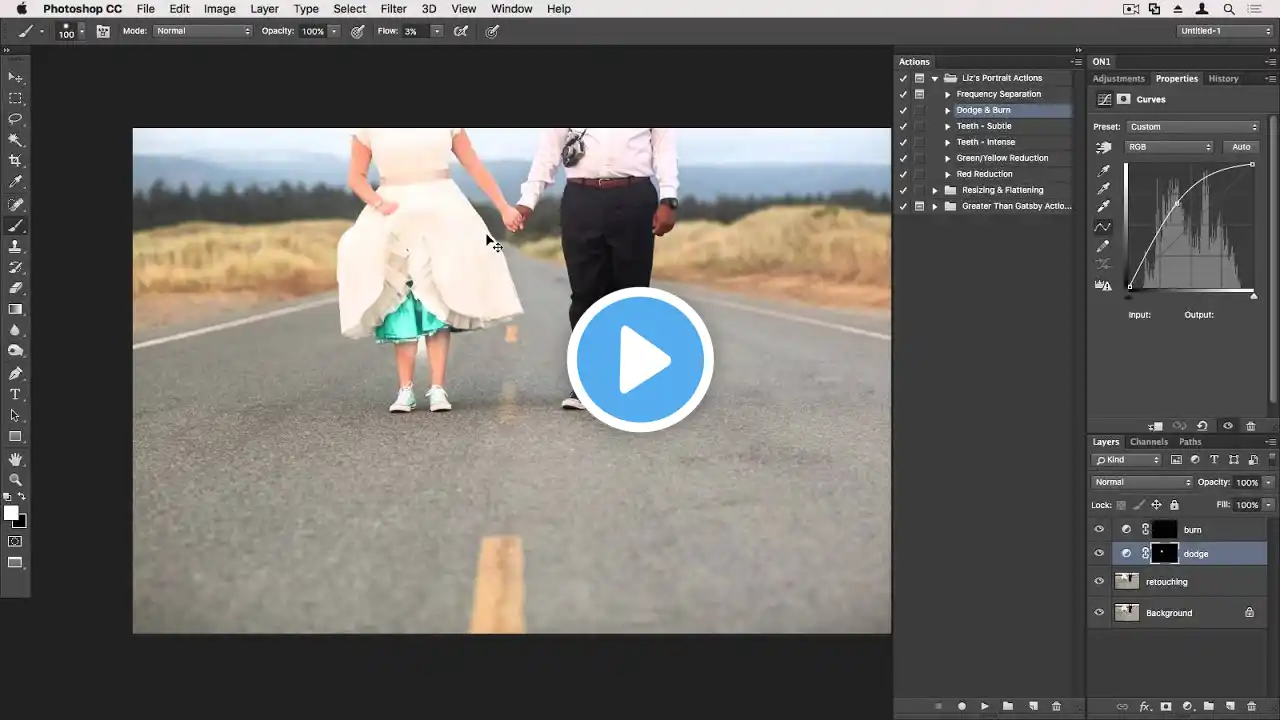Click the white foreground color swatch
1280x720 pixels.
[11, 513]
